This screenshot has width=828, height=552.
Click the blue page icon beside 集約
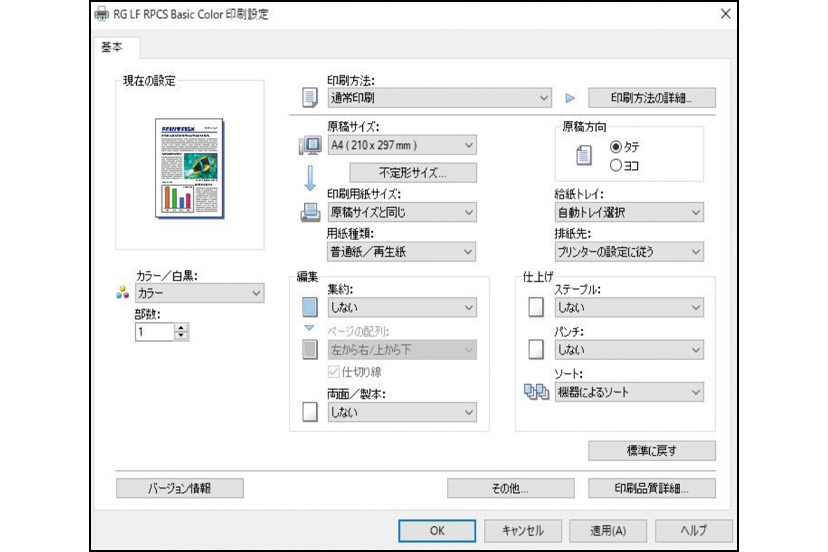pyautogui.click(x=310, y=307)
